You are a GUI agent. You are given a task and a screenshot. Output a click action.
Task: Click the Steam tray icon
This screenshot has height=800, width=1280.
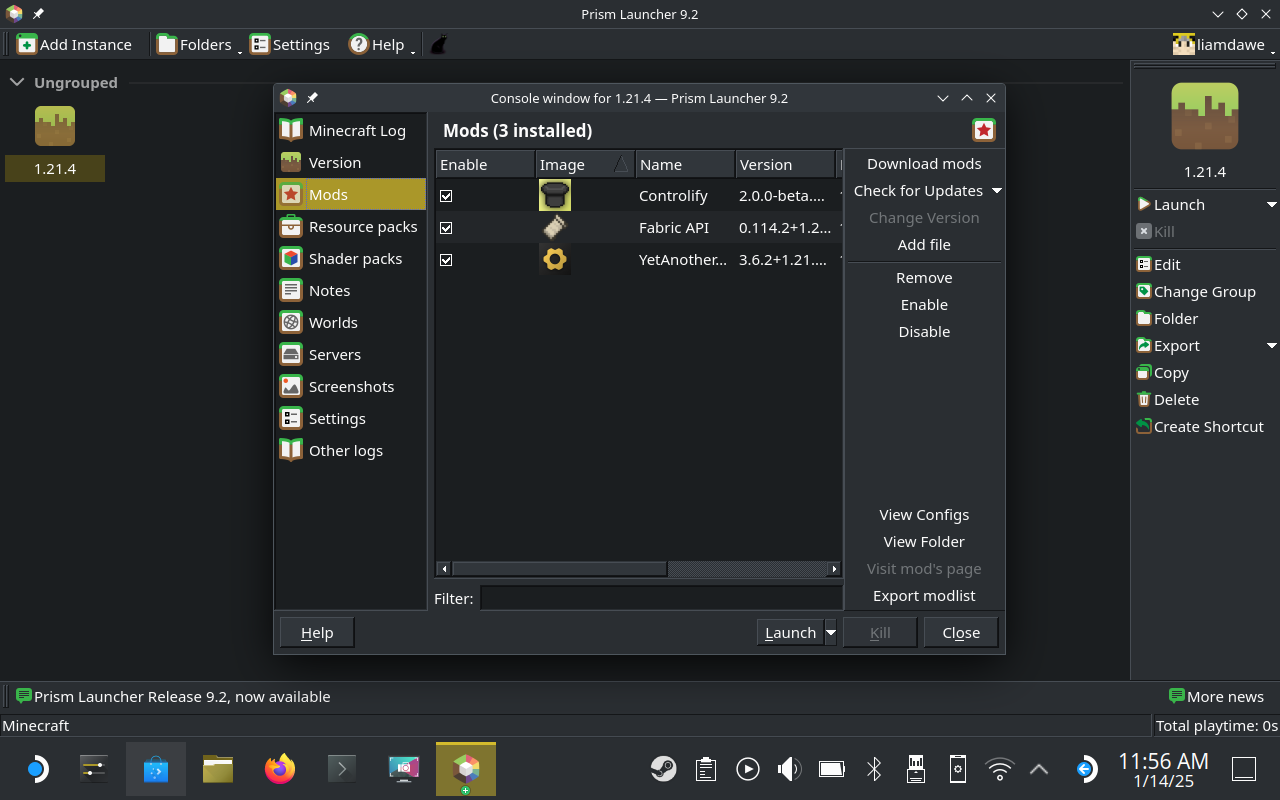[x=662, y=768]
